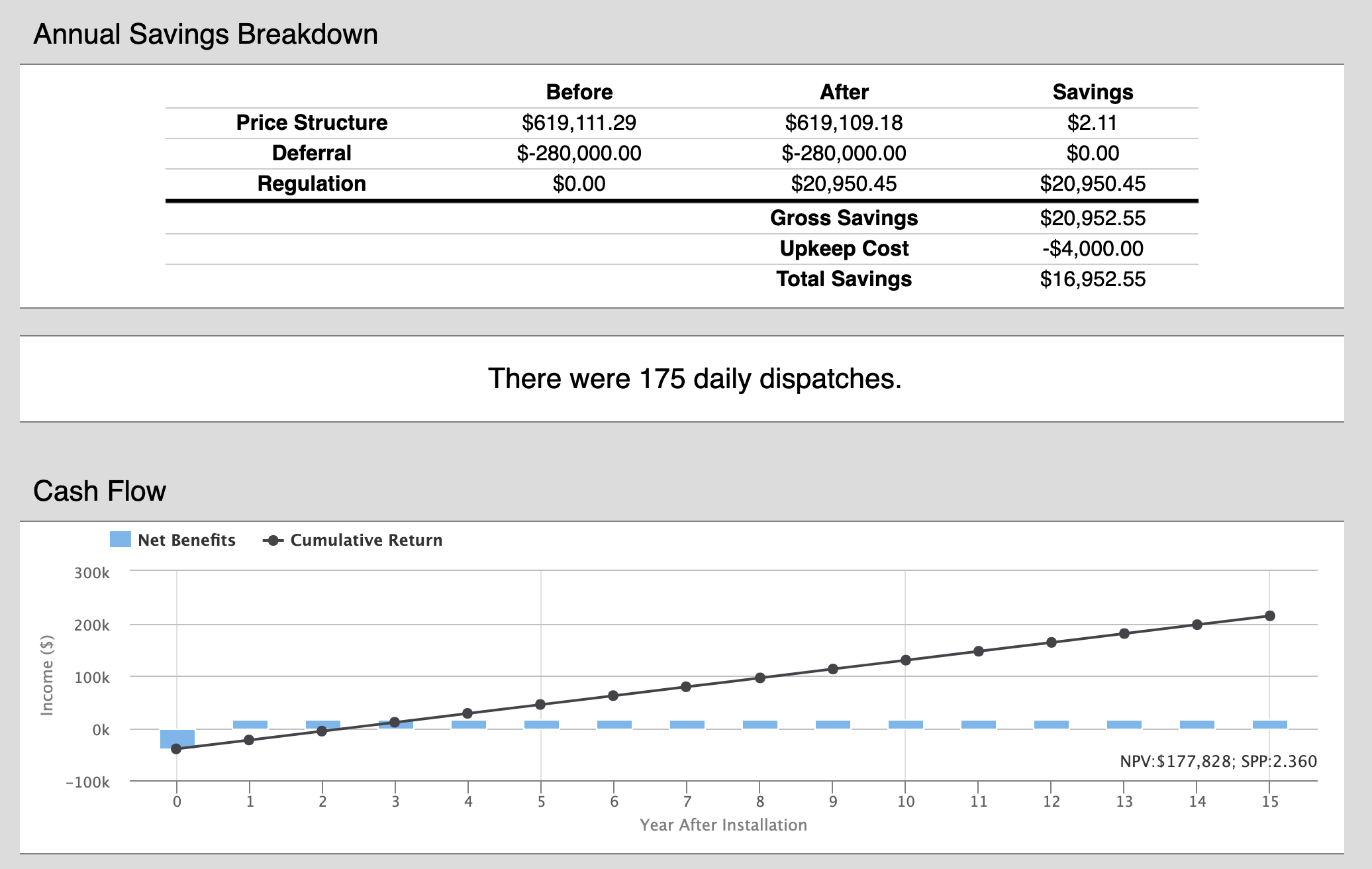Toggle Net Benefits legend series
Viewport: 1372px width, 869px height.
point(186,540)
